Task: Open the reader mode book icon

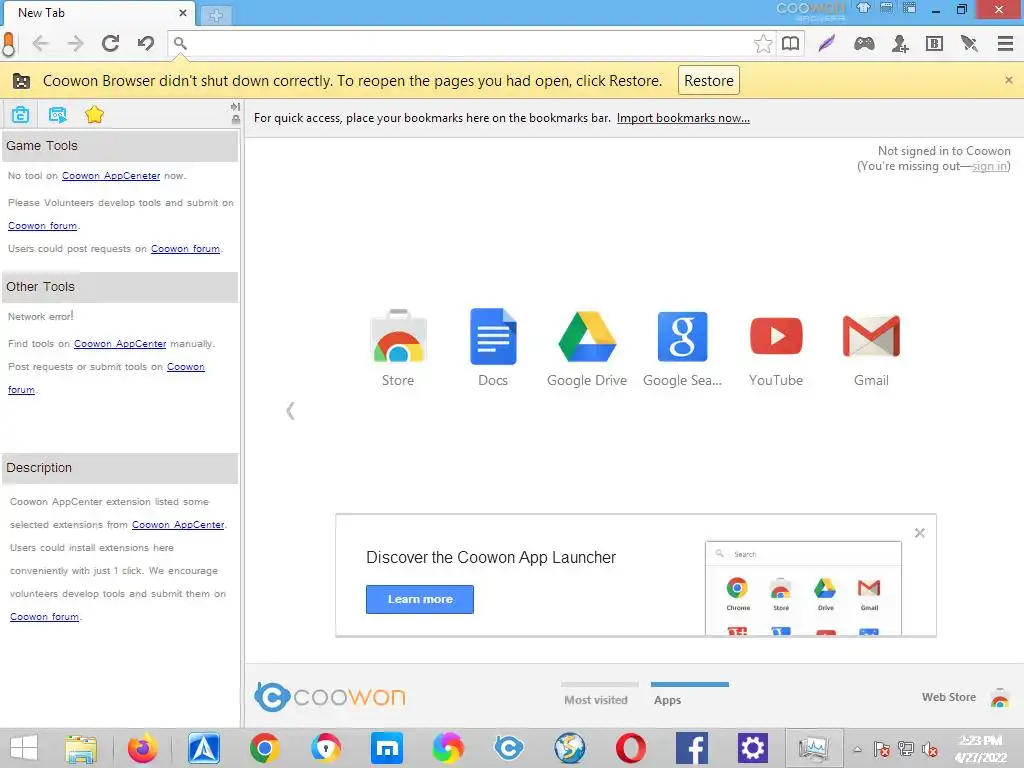Action: [791, 44]
